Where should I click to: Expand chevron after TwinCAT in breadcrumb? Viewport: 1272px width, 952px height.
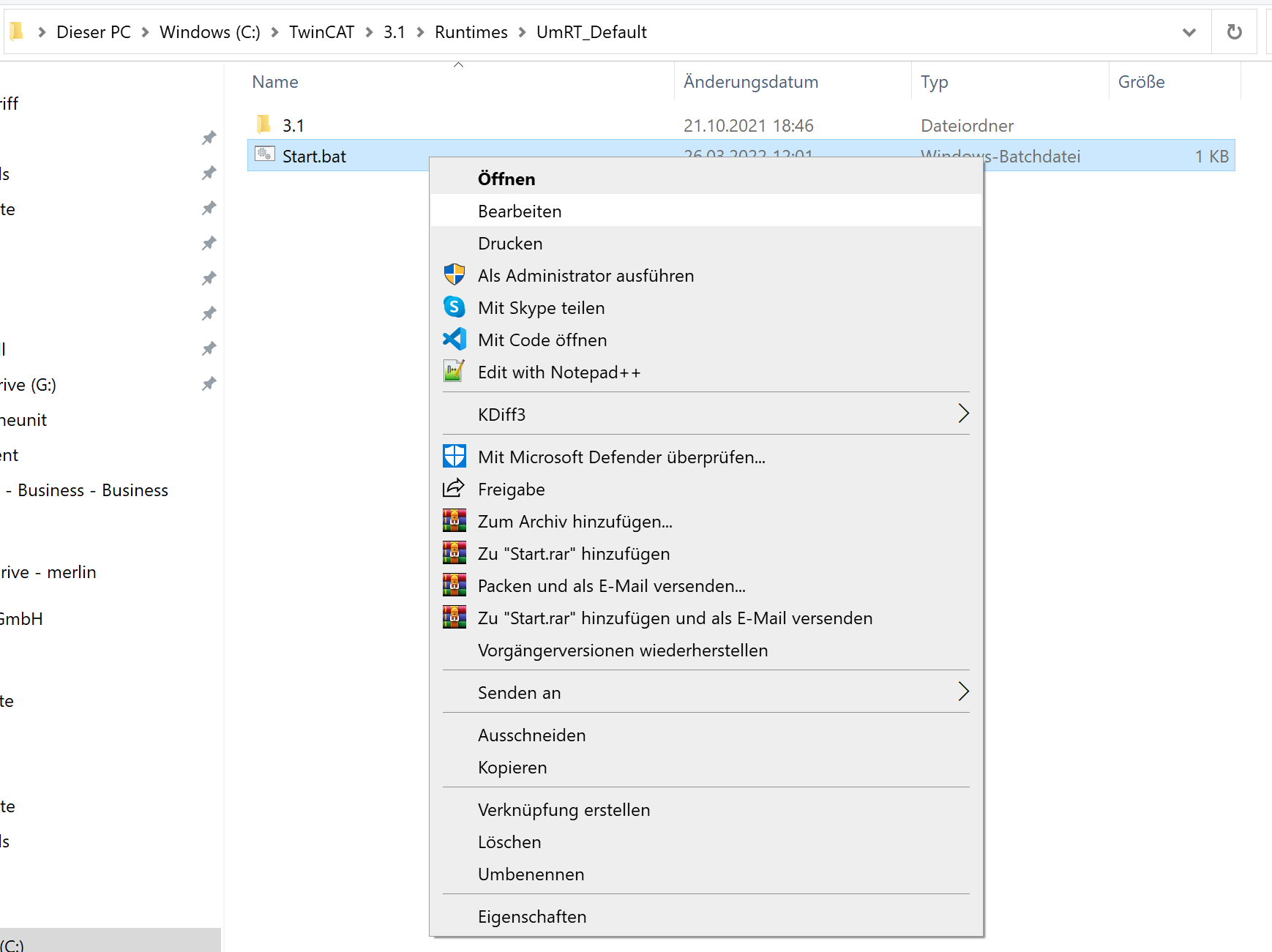[369, 32]
